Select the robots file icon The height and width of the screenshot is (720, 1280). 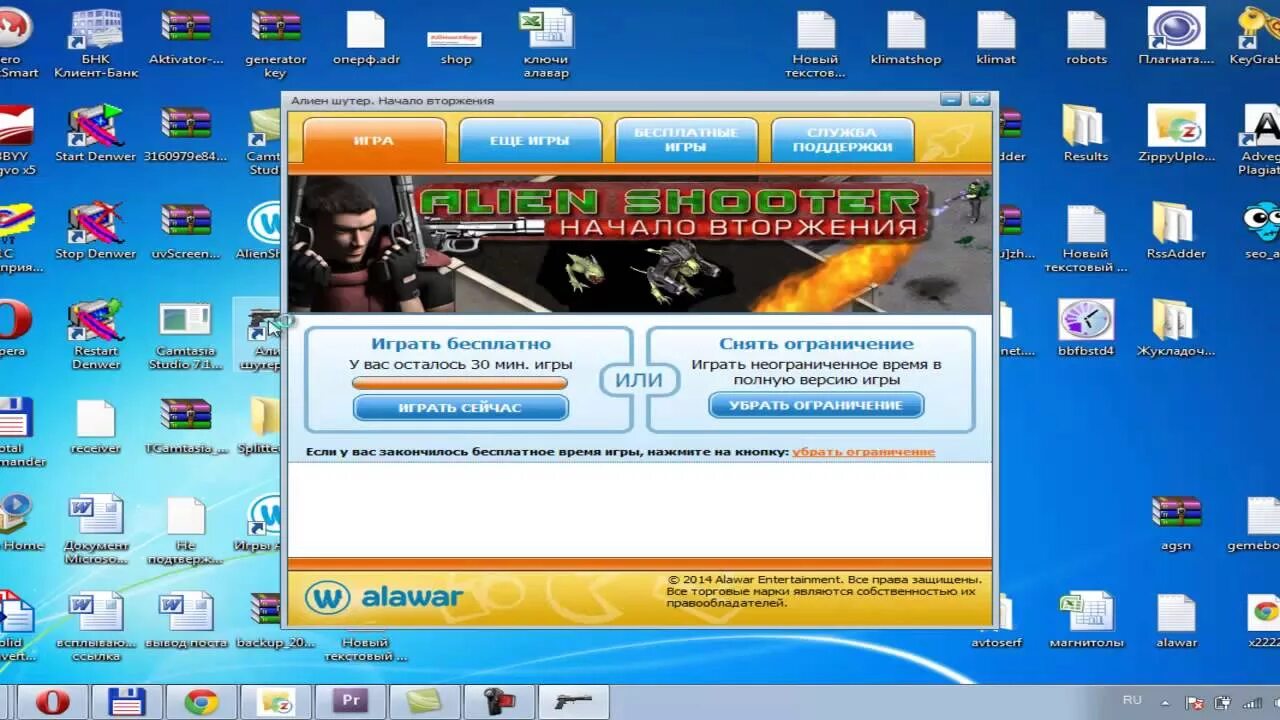click(1086, 38)
